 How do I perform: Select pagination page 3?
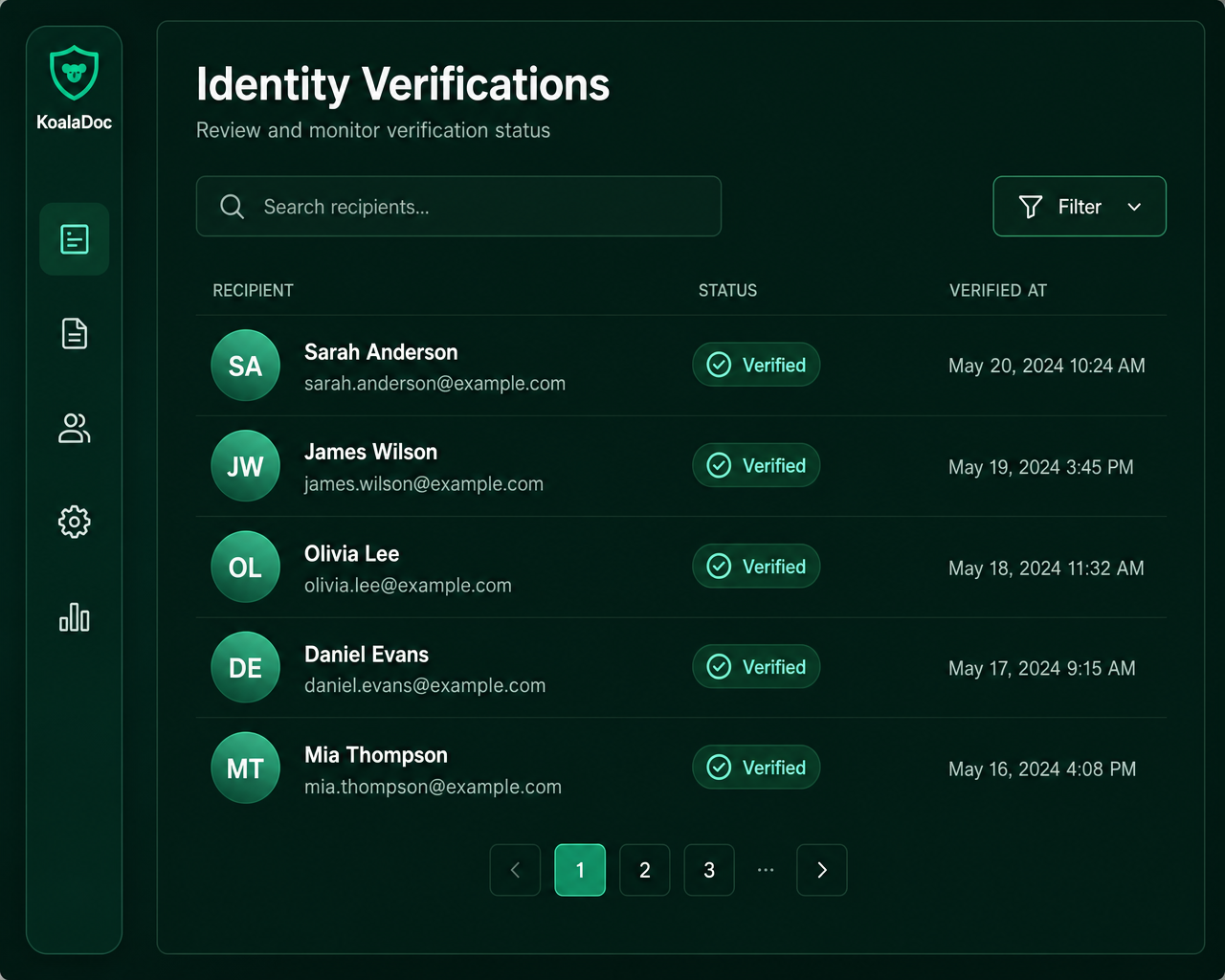(709, 870)
